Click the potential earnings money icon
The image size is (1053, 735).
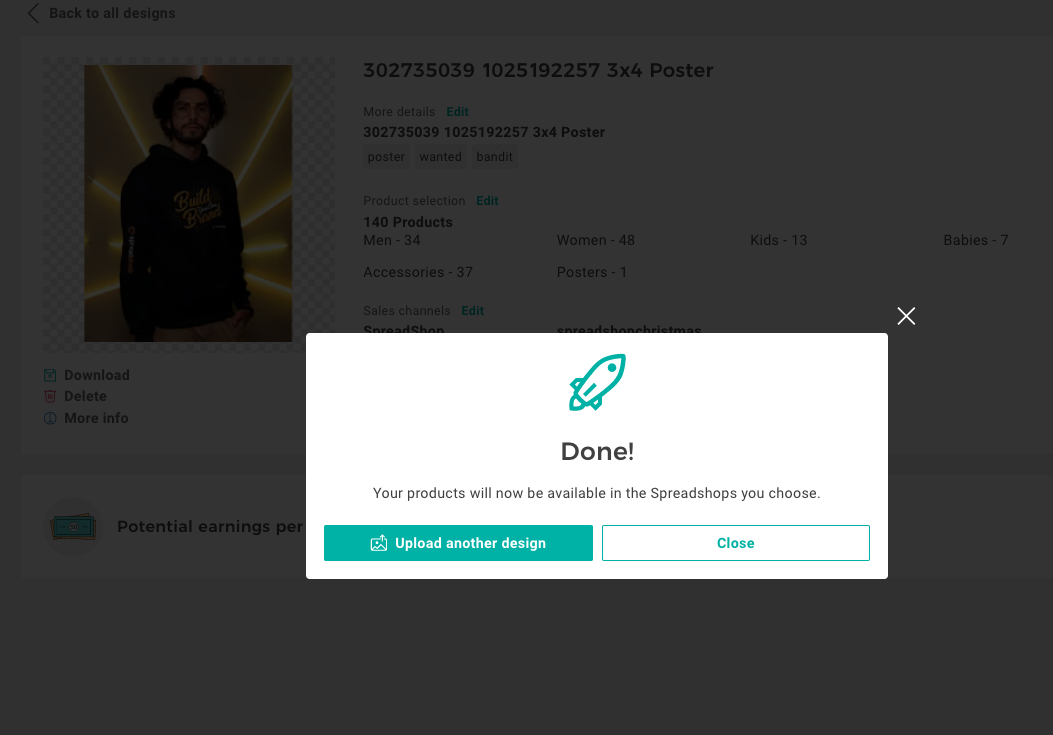pos(74,527)
